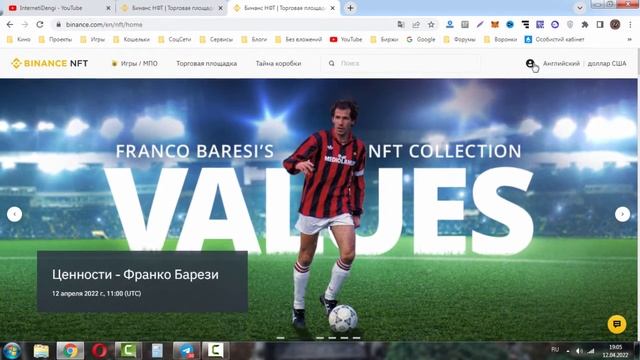Image resolution: width=640 pixels, height=360 pixels.
Task: Open the СоцСети bookmark folder
Action: click(x=175, y=40)
